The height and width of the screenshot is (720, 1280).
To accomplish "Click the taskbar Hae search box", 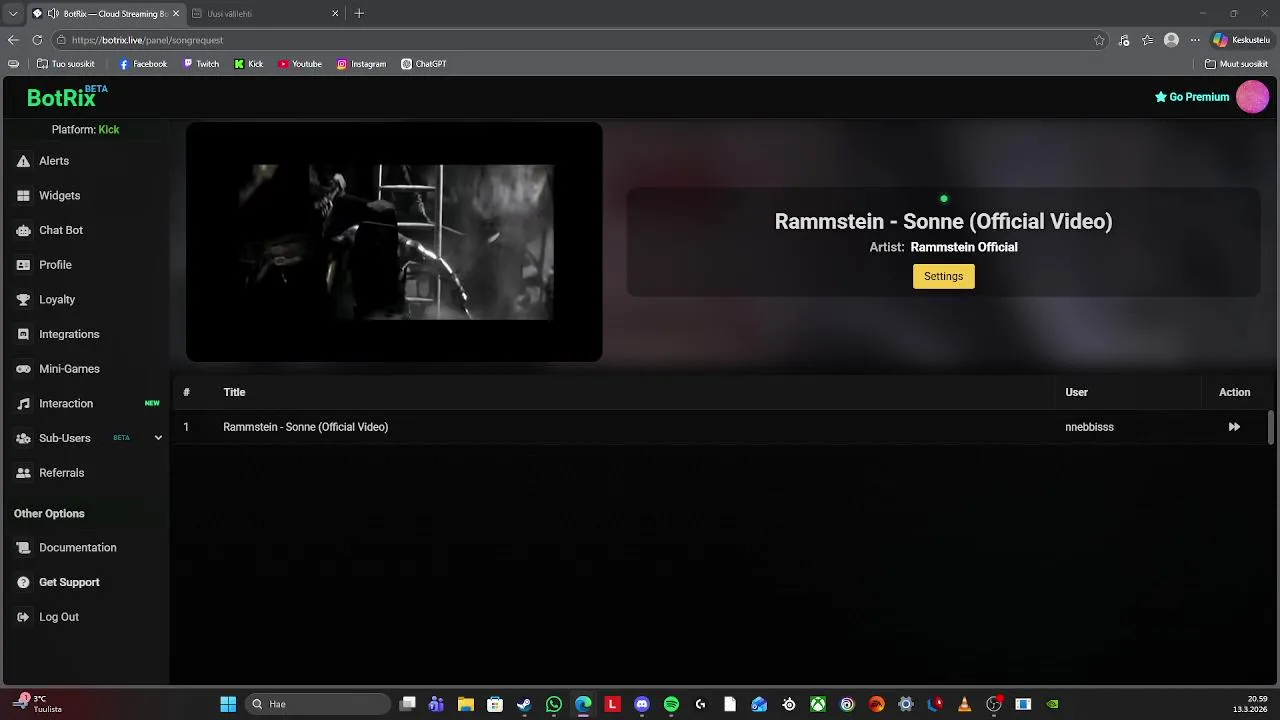I will tap(317, 704).
